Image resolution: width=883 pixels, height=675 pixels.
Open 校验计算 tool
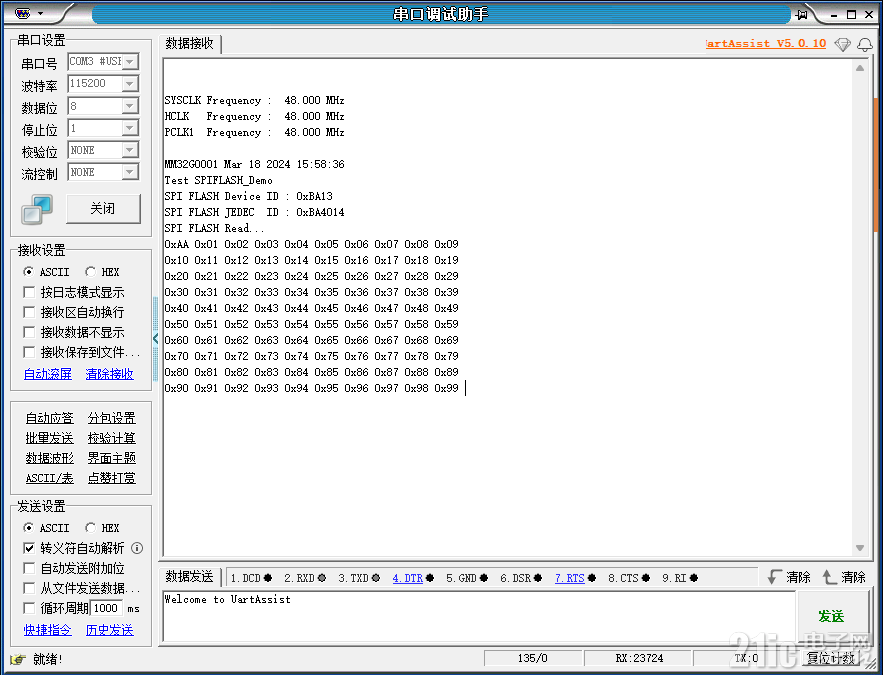tap(112, 438)
